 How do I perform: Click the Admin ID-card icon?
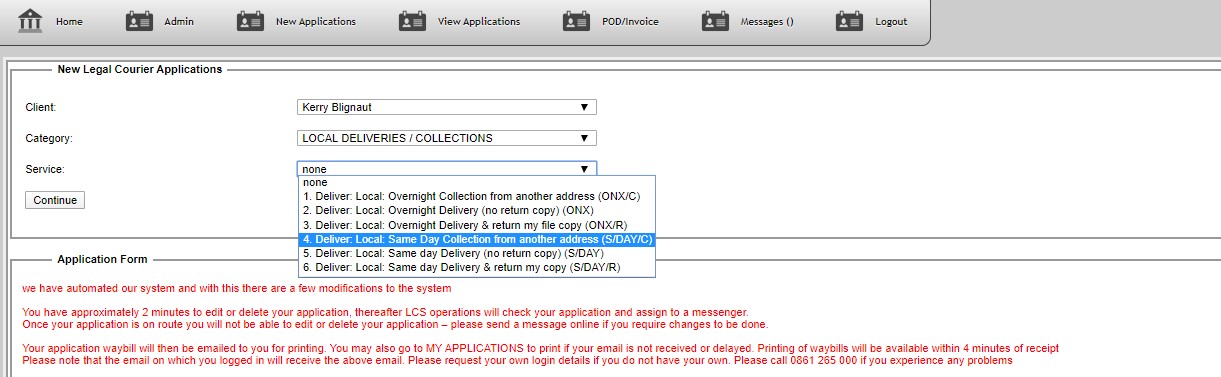tap(140, 21)
